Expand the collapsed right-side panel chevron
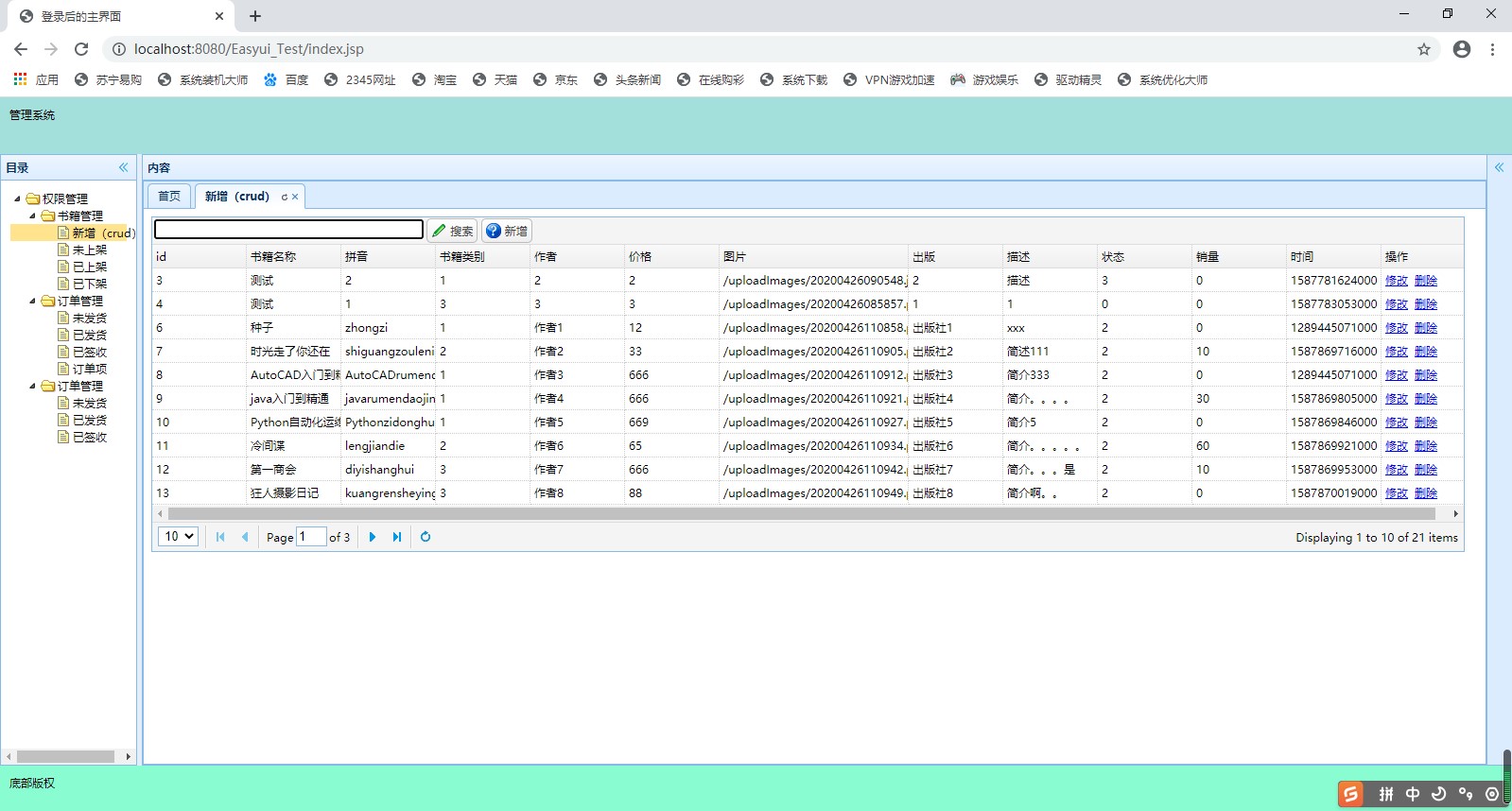 [x=1499, y=167]
